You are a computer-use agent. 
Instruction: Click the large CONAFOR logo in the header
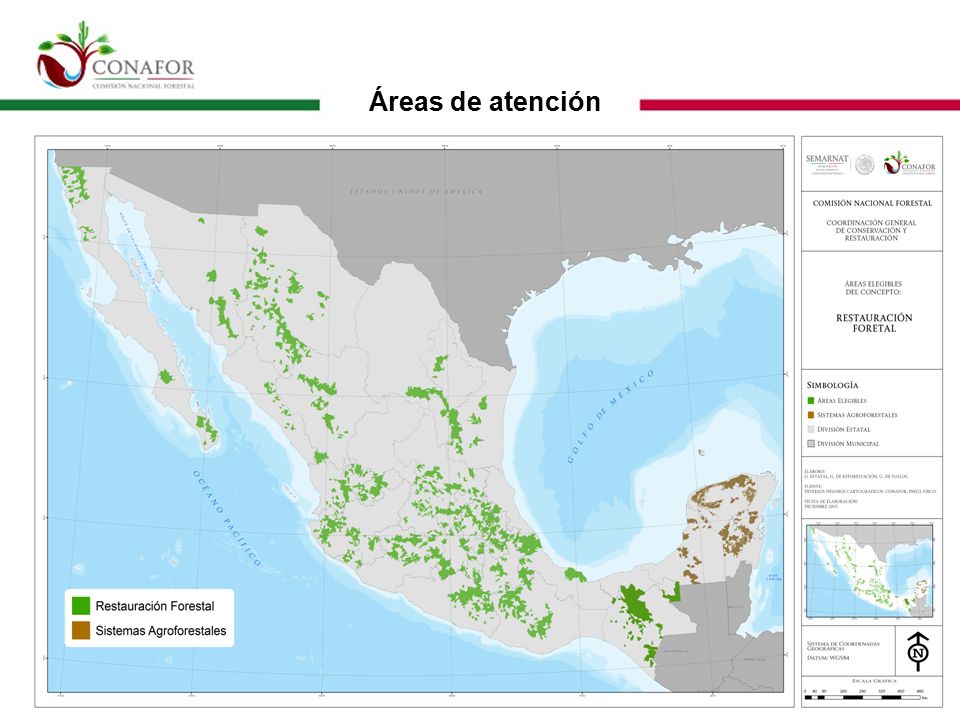click(116, 56)
